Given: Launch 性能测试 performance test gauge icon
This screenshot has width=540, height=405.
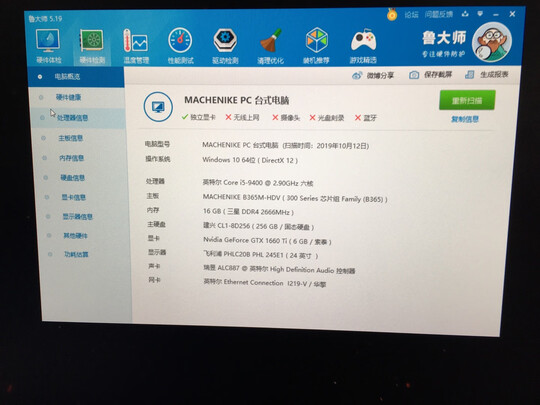Looking at the screenshot, I should (180, 46).
